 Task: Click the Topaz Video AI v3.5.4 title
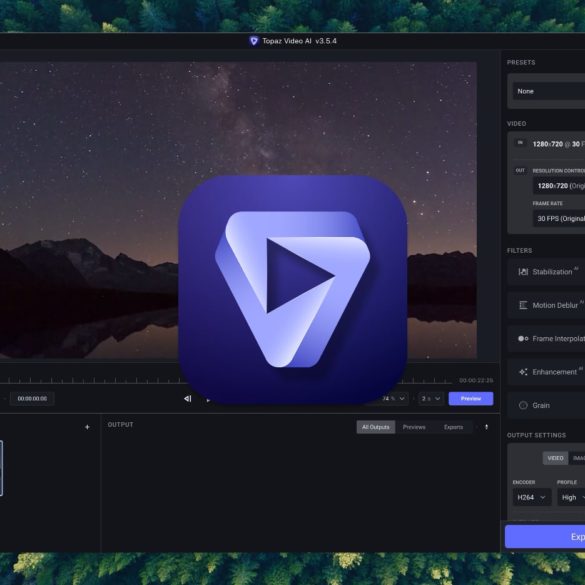coord(299,41)
